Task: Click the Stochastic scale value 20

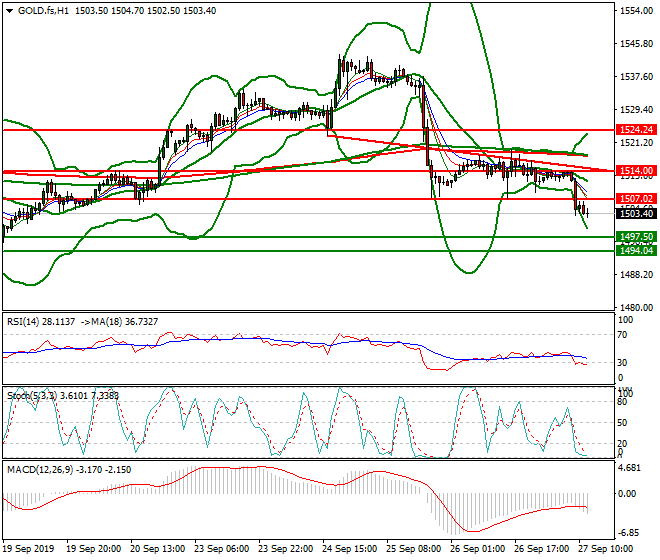Action: coord(622,443)
